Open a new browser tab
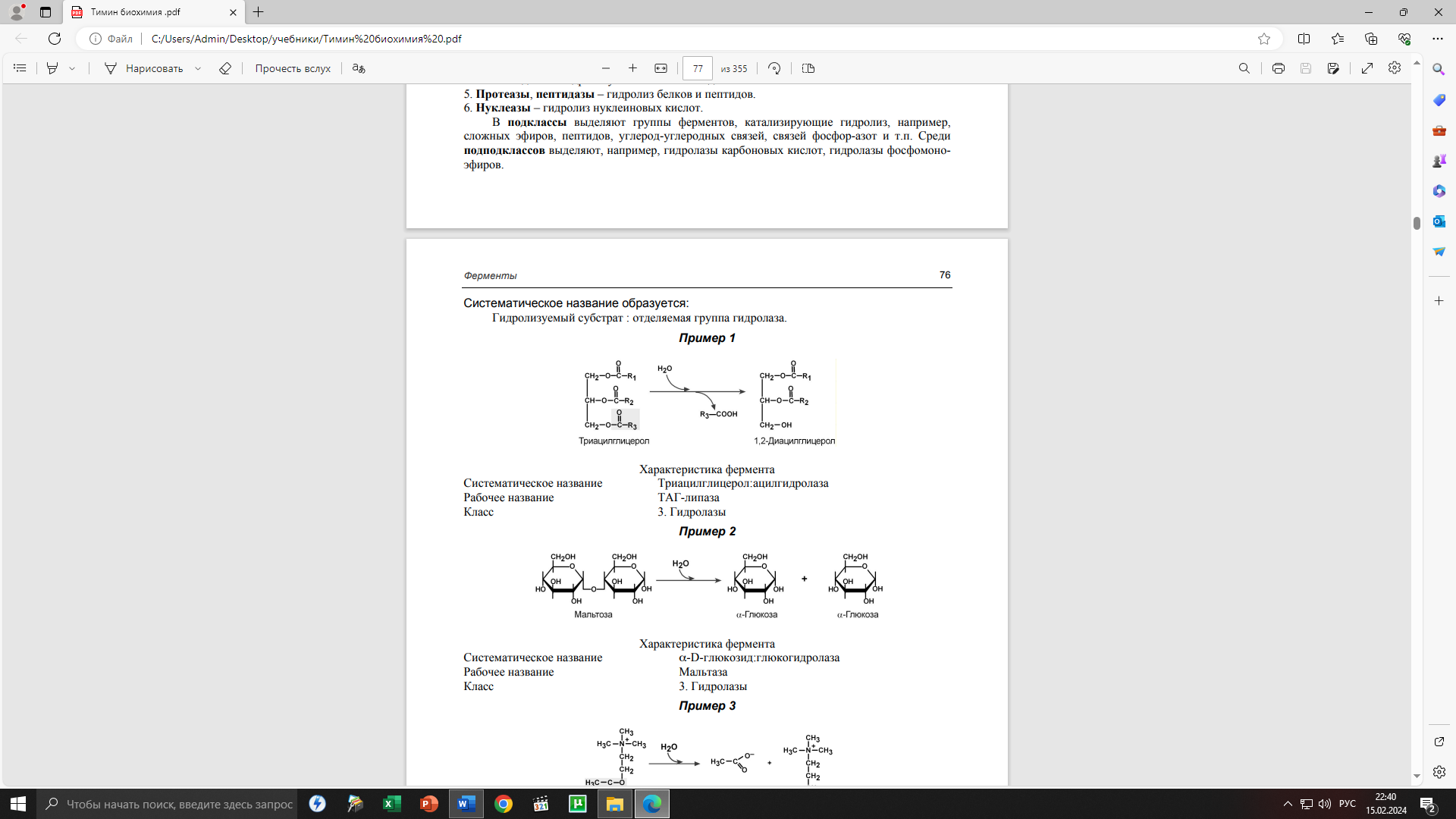1456x819 pixels. pyautogui.click(x=259, y=12)
